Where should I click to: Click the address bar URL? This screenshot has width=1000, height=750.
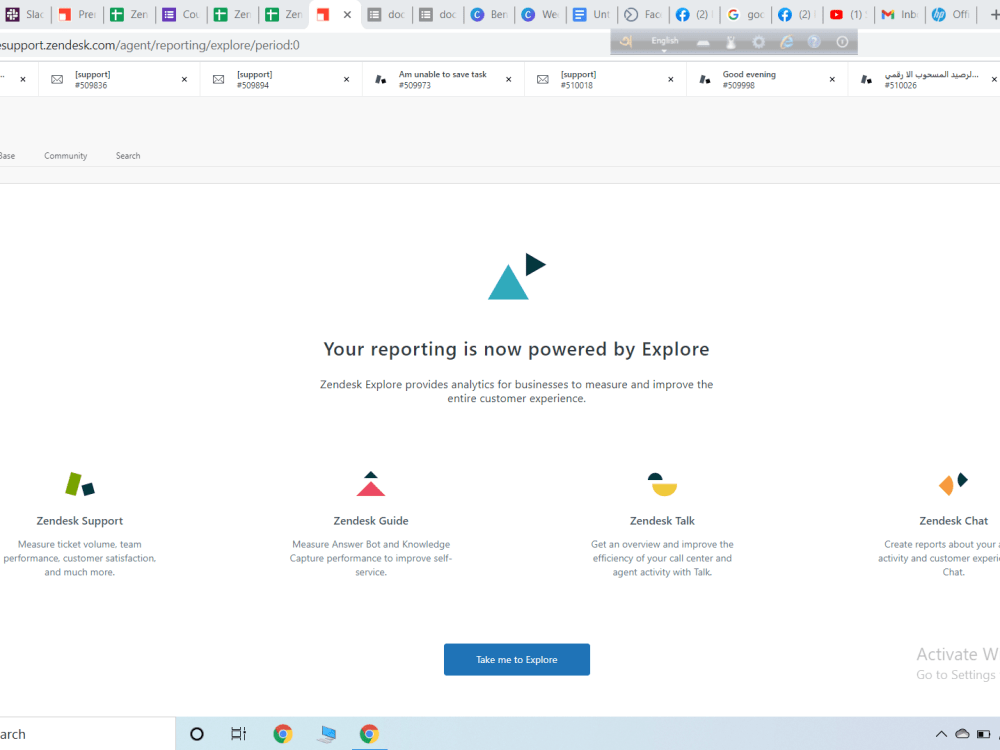click(x=151, y=45)
